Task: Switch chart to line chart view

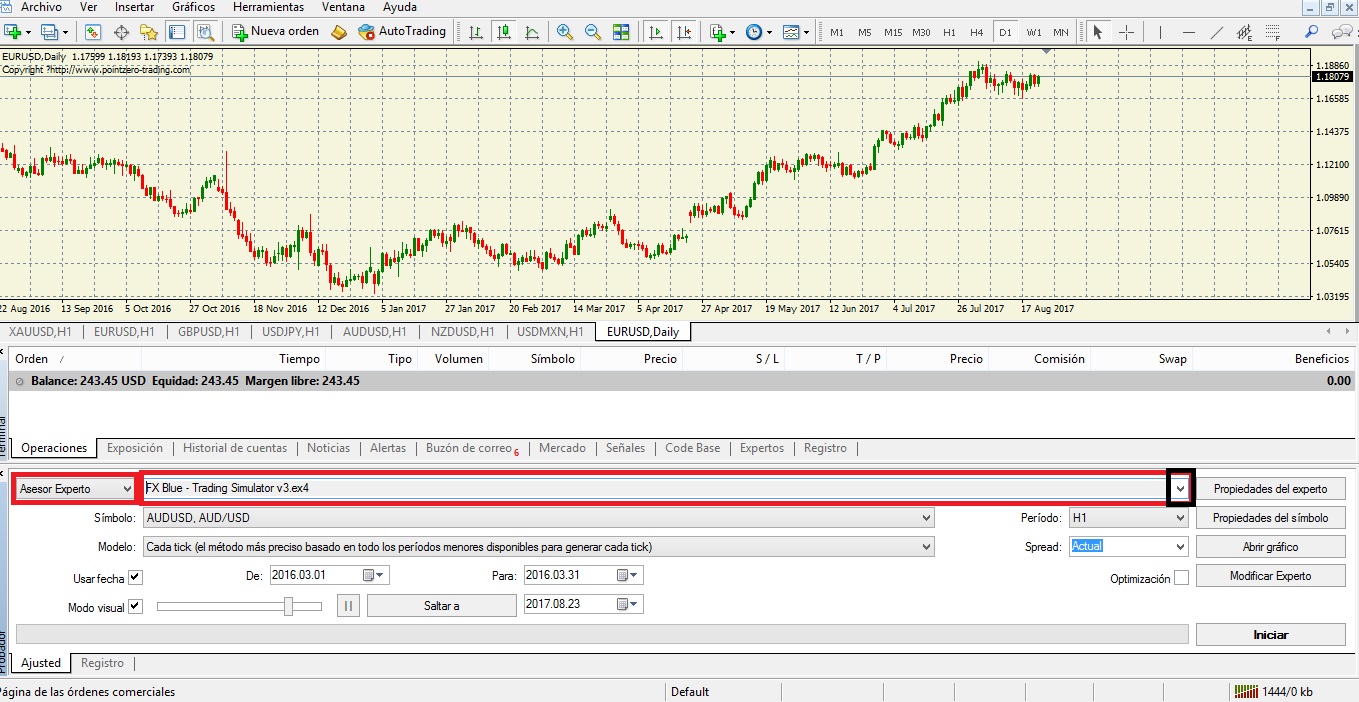Action: (x=533, y=31)
